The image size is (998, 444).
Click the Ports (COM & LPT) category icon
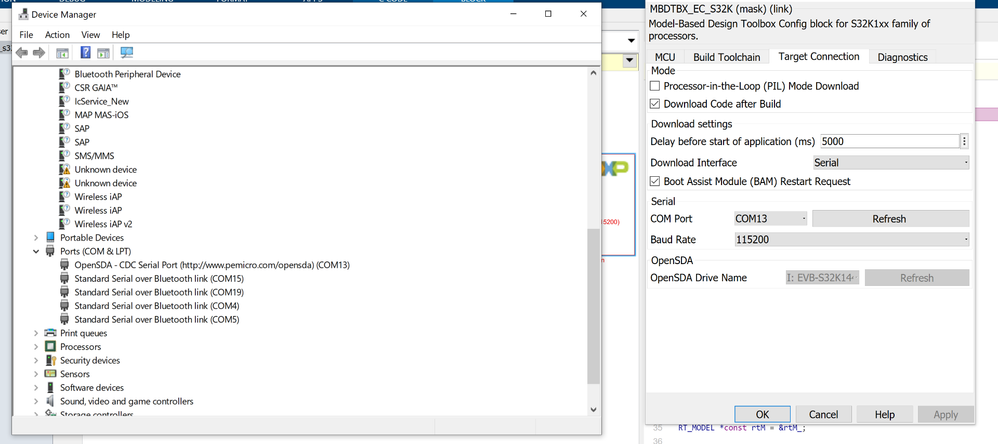click(50, 251)
